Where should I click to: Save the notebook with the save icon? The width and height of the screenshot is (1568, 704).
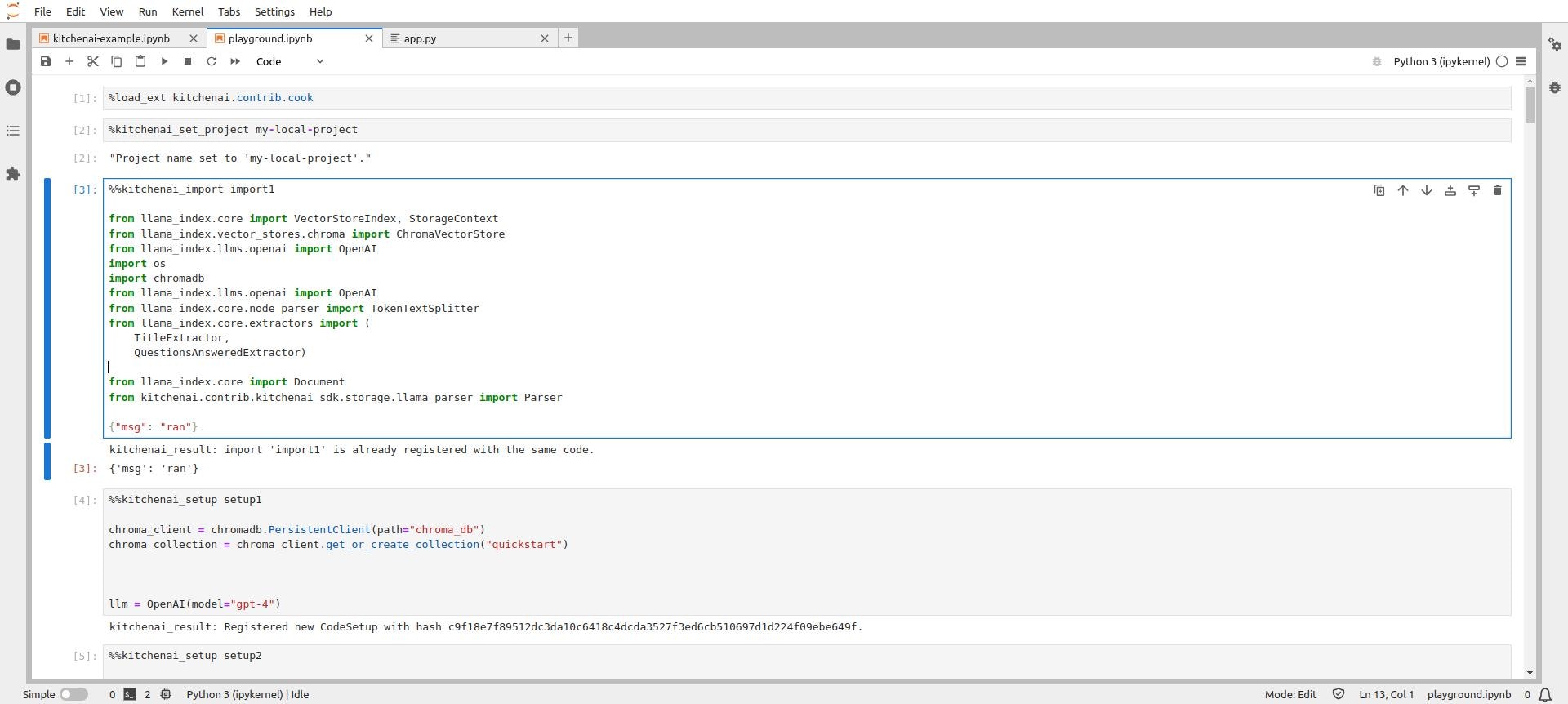(46, 61)
